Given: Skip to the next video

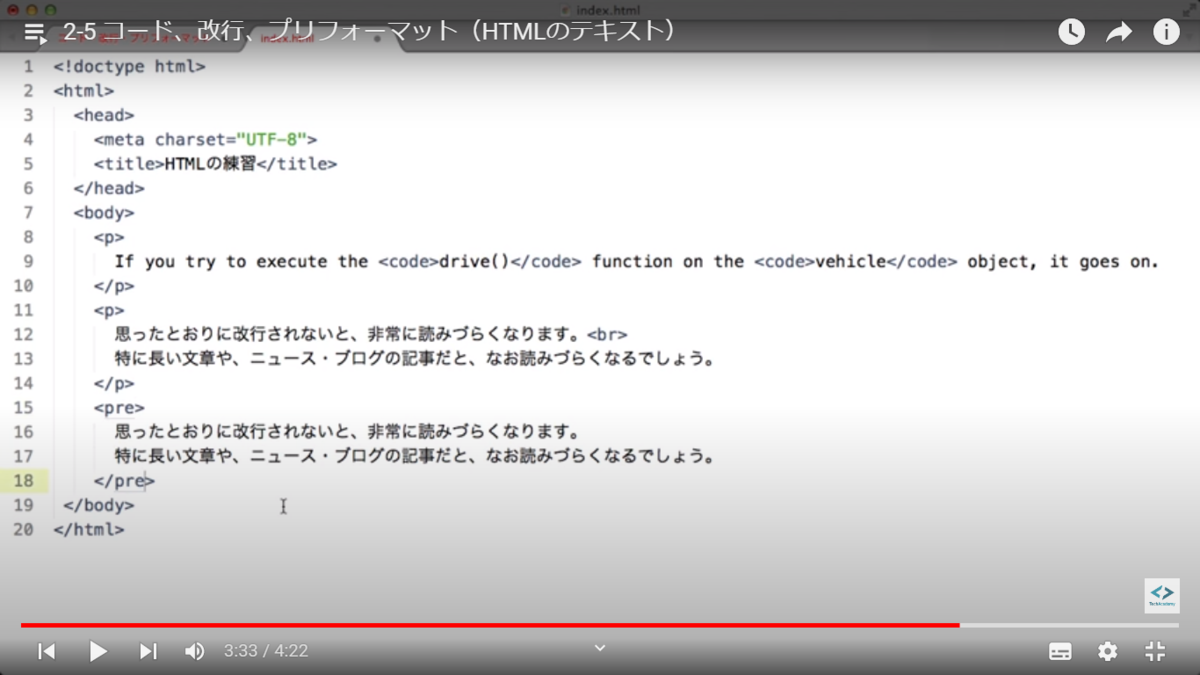Looking at the screenshot, I should [x=148, y=651].
